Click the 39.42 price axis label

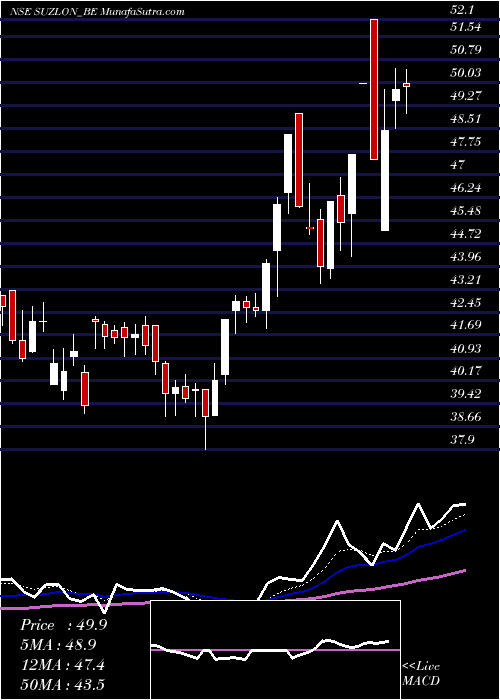click(x=466, y=394)
